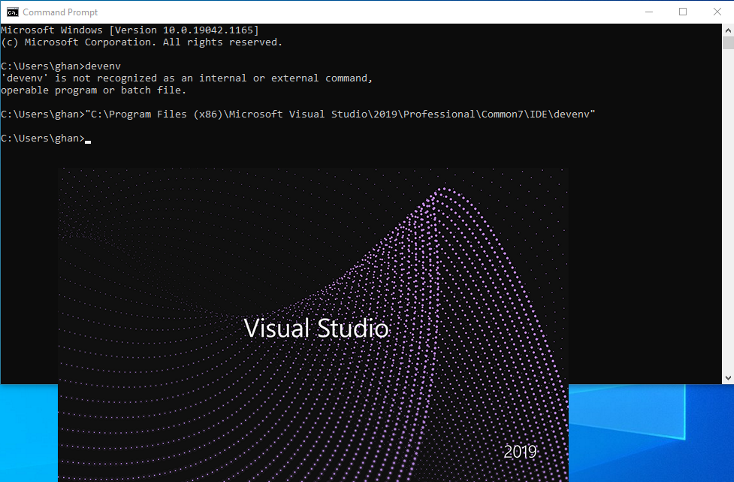This screenshot has width=734, height=482.
Task: Click the blinking cursor at the last prompt
Action: (x=88, y=142)
